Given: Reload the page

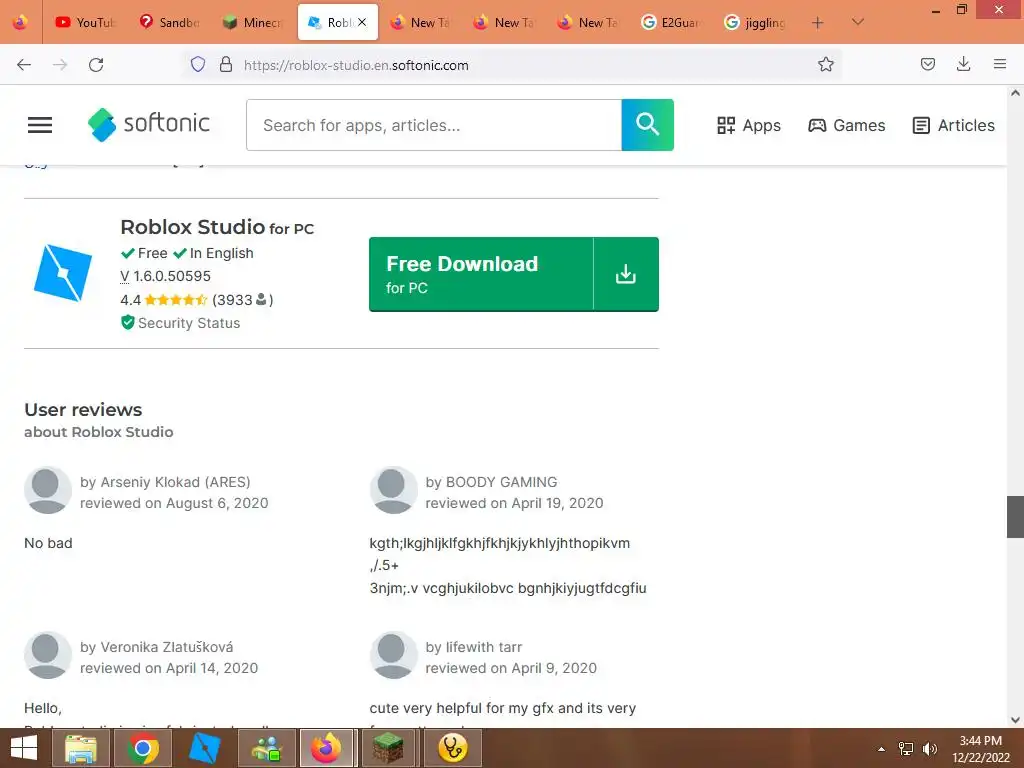Looking at the screenshot, I should point(96,65).
